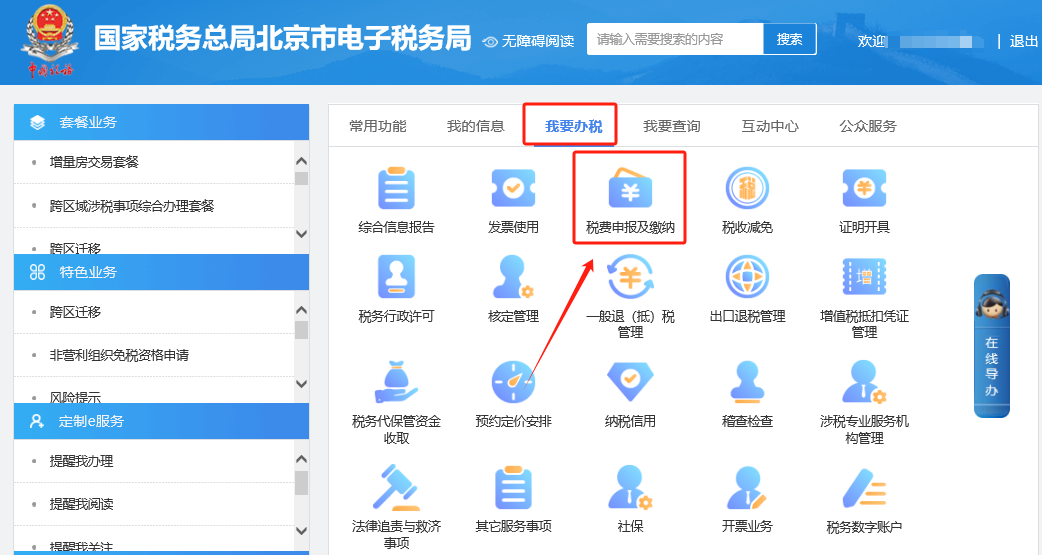Open the 开票业务 person-pen icon

tap(747, 487)
